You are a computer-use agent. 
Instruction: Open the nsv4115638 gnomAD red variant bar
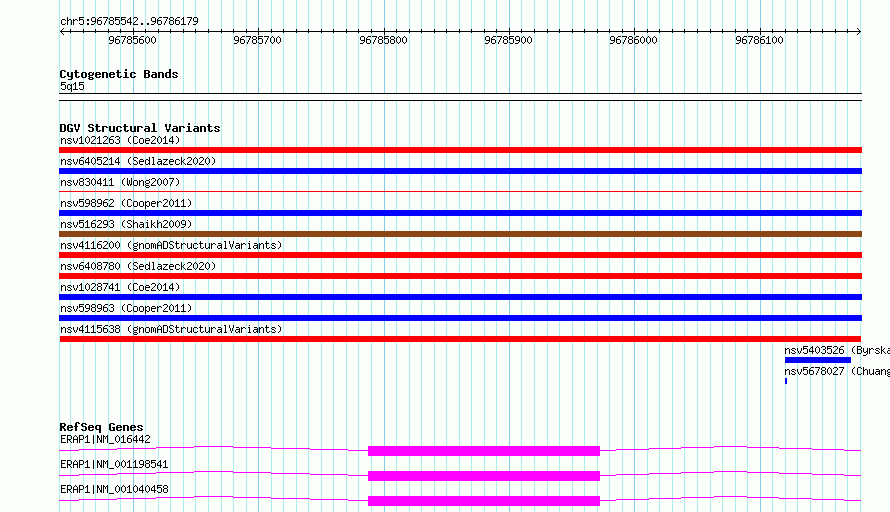pos(460,339)
